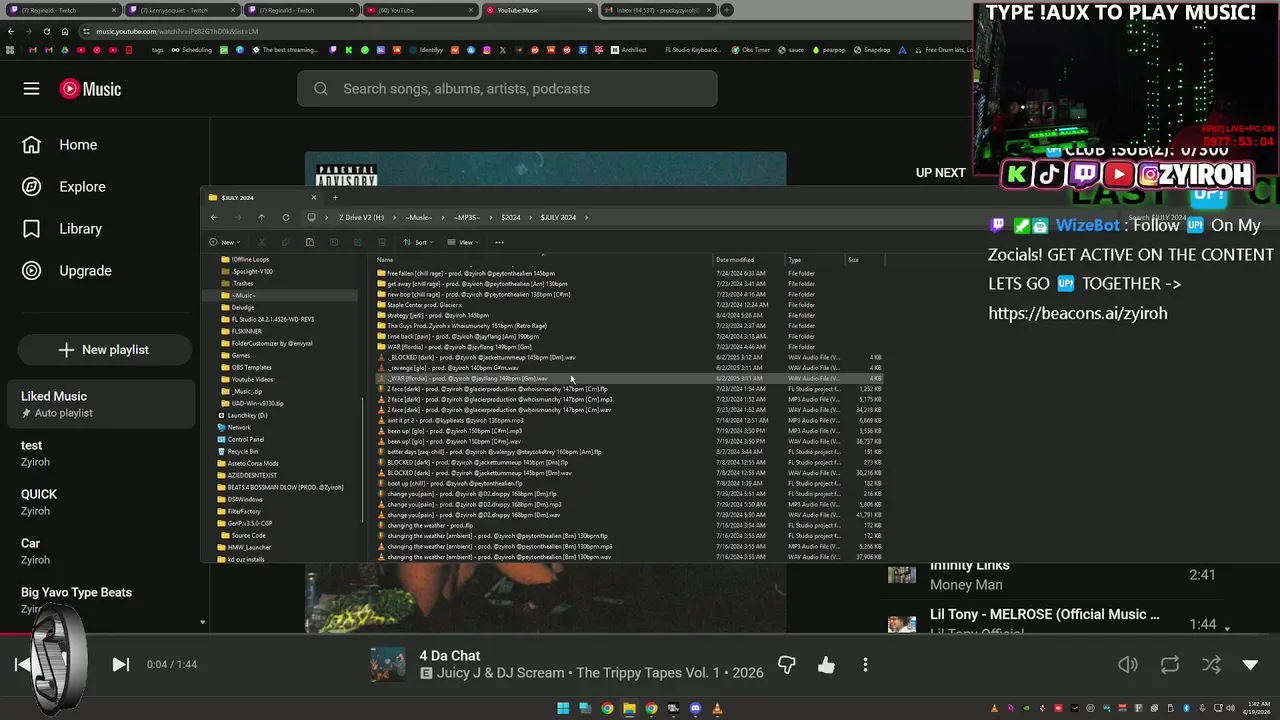Screen dimensions: 1280x720
Task: Expand the chevron after $JULY 2024 breadcrumb
Action: pyautogui.click(x=587, y=217)
